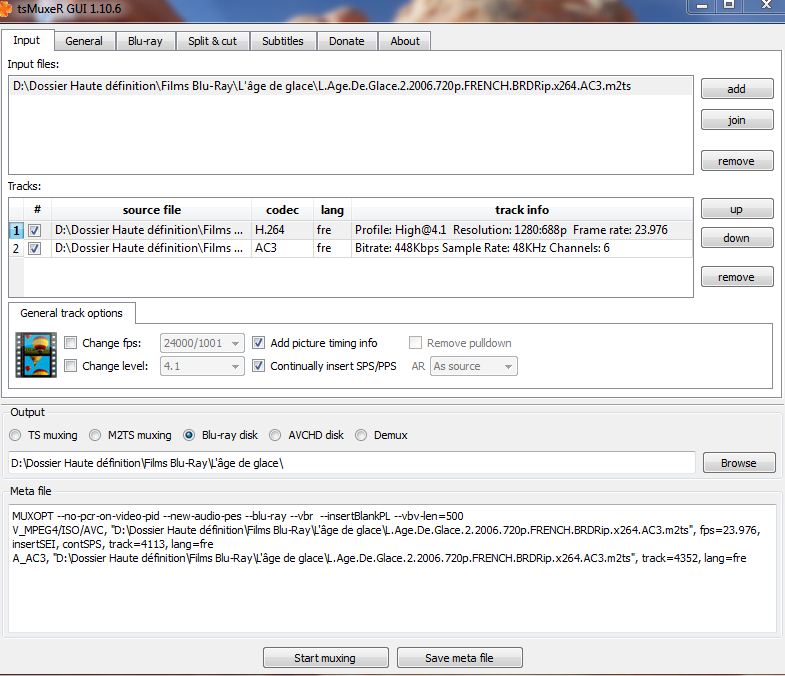Click Browse for output folder
The image size is (785, 676).
[x=739, y=463]
